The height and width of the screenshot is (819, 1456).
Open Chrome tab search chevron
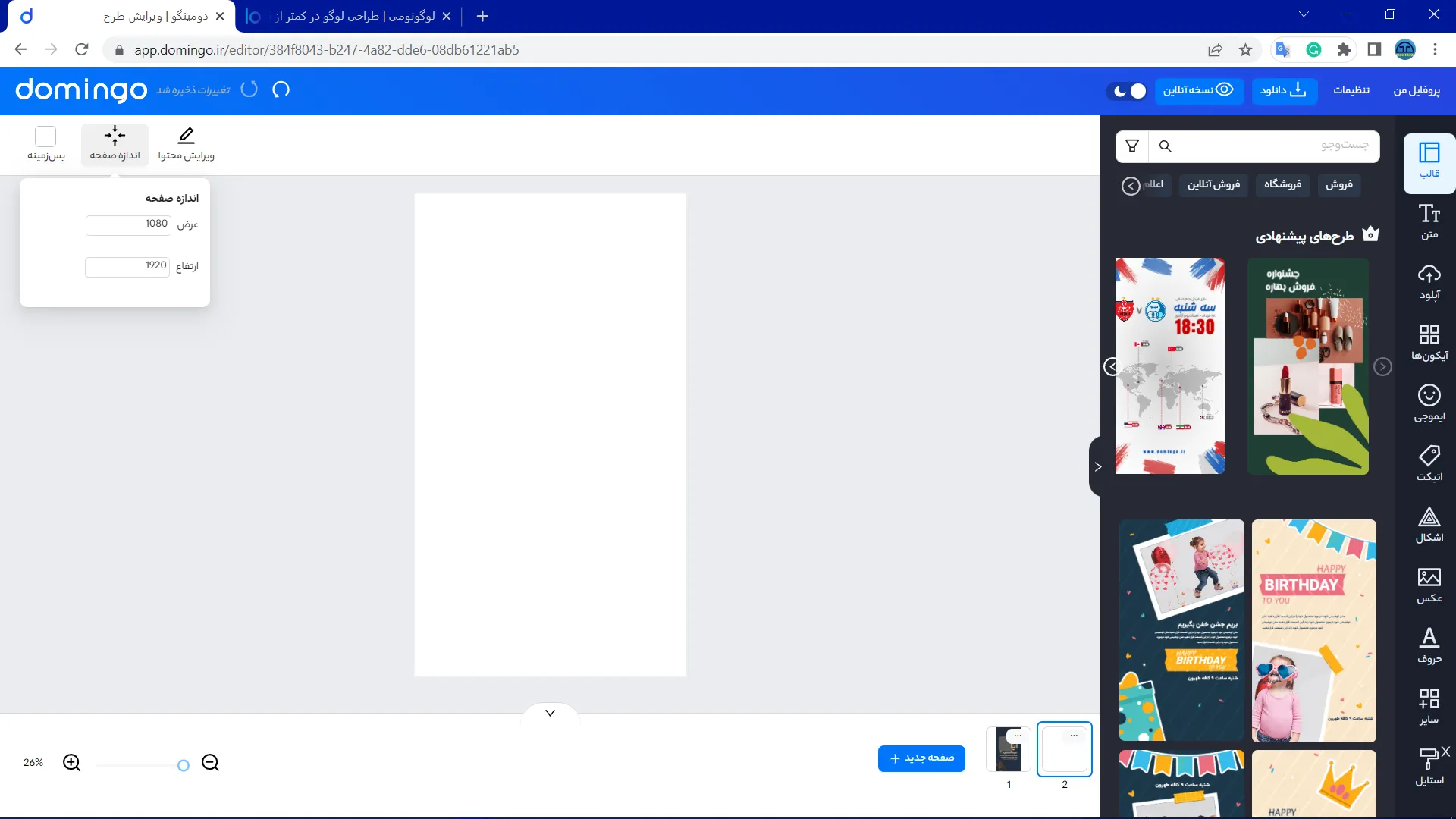tap(1304, 15)
